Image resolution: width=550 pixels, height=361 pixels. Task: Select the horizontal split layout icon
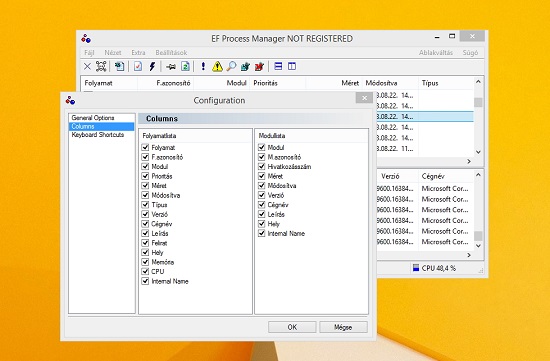coord(278,66)
